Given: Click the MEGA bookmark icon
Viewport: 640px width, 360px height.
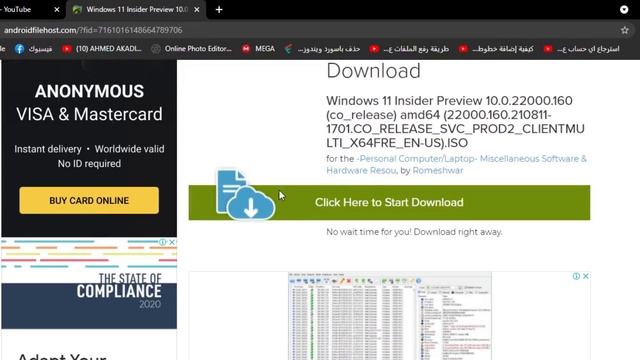Looking at the screenshot, I should pyautogui.click(x=246, y=49).
